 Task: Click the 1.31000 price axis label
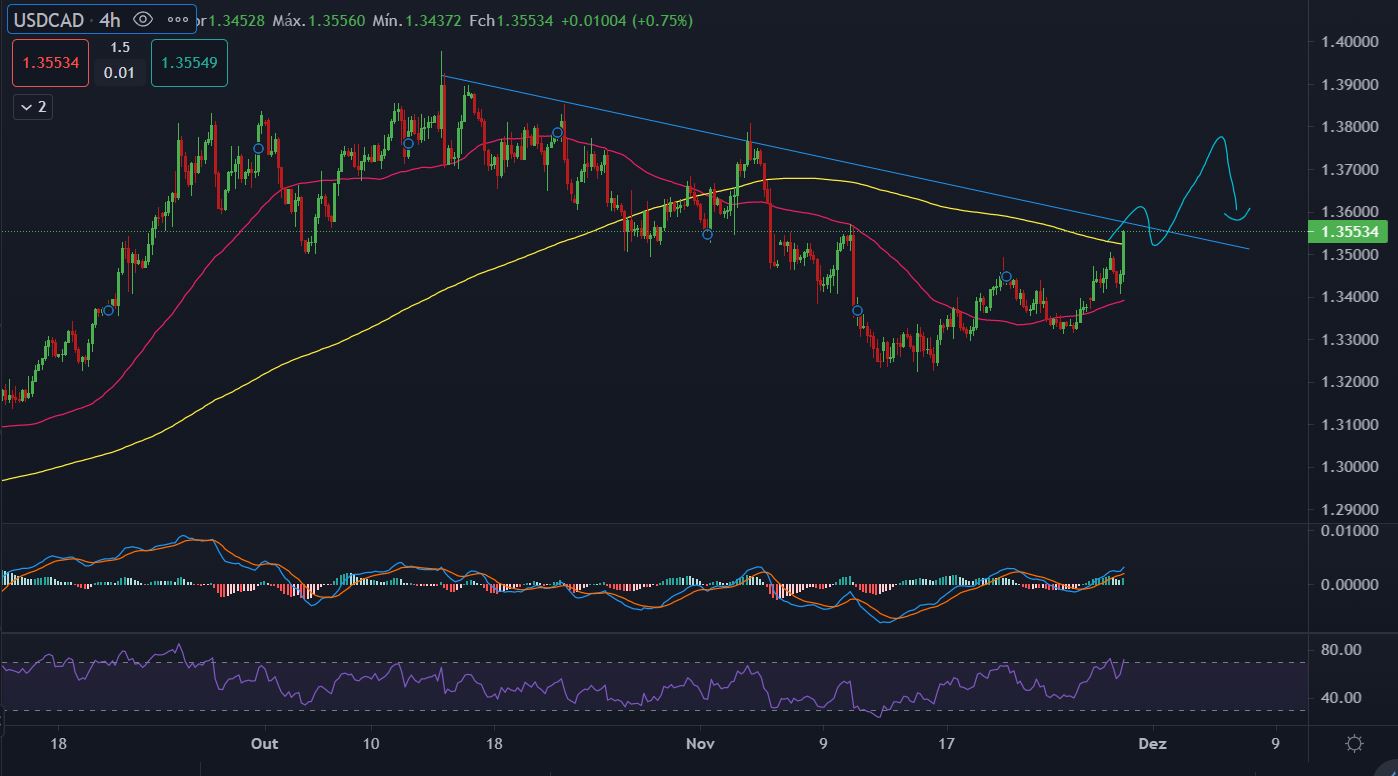click(1350, 424)
